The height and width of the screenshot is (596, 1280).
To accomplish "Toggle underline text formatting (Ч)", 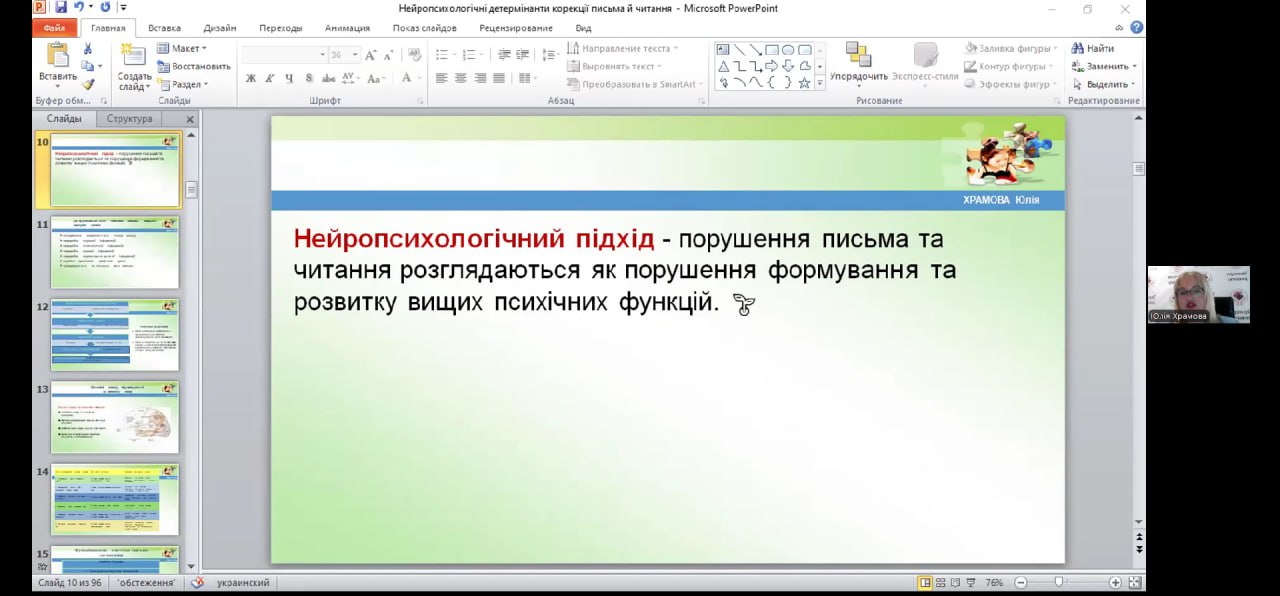I will [289, 78].
